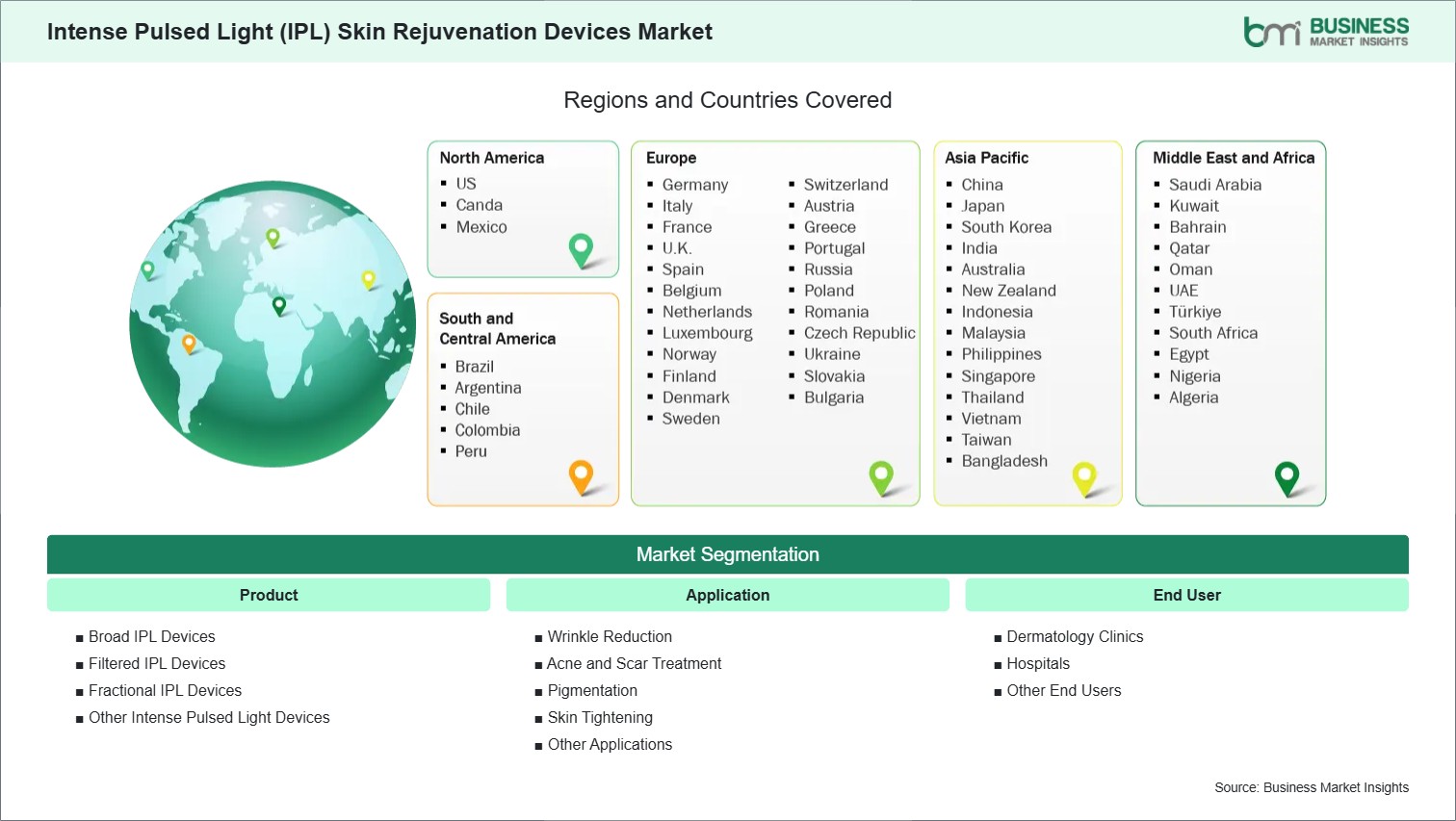Click the Asia Pacific heading
Viewport: 1456px width, 821px height.
987,158
